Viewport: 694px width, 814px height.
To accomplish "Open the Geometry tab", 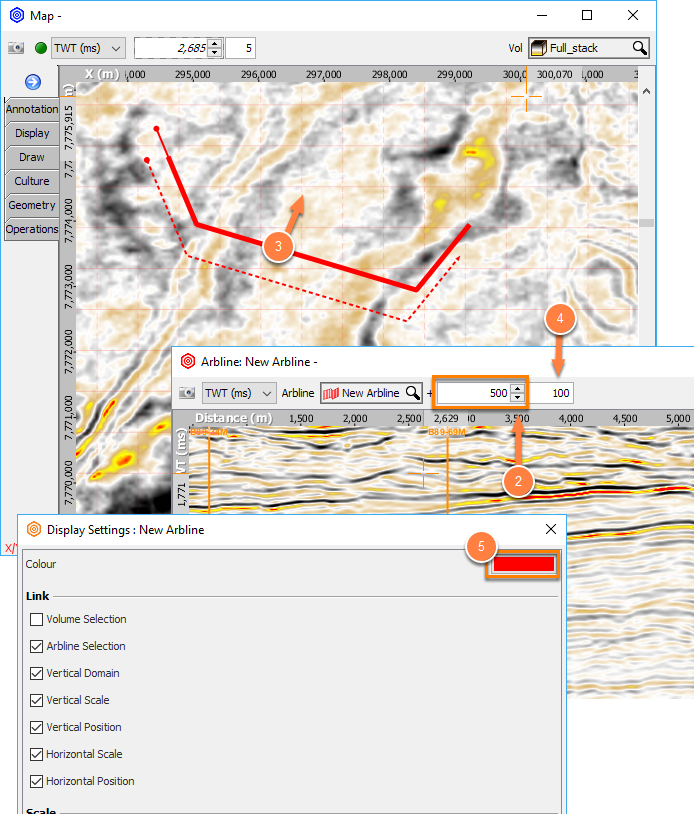I will click(x=32, y=205).
